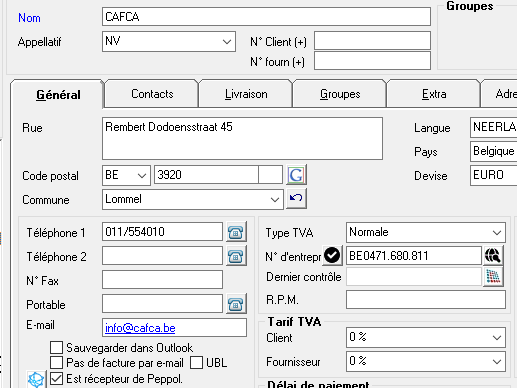517x388 pixels.
Task: Open the info@cafca.be email link
Action: click(140, 328)
